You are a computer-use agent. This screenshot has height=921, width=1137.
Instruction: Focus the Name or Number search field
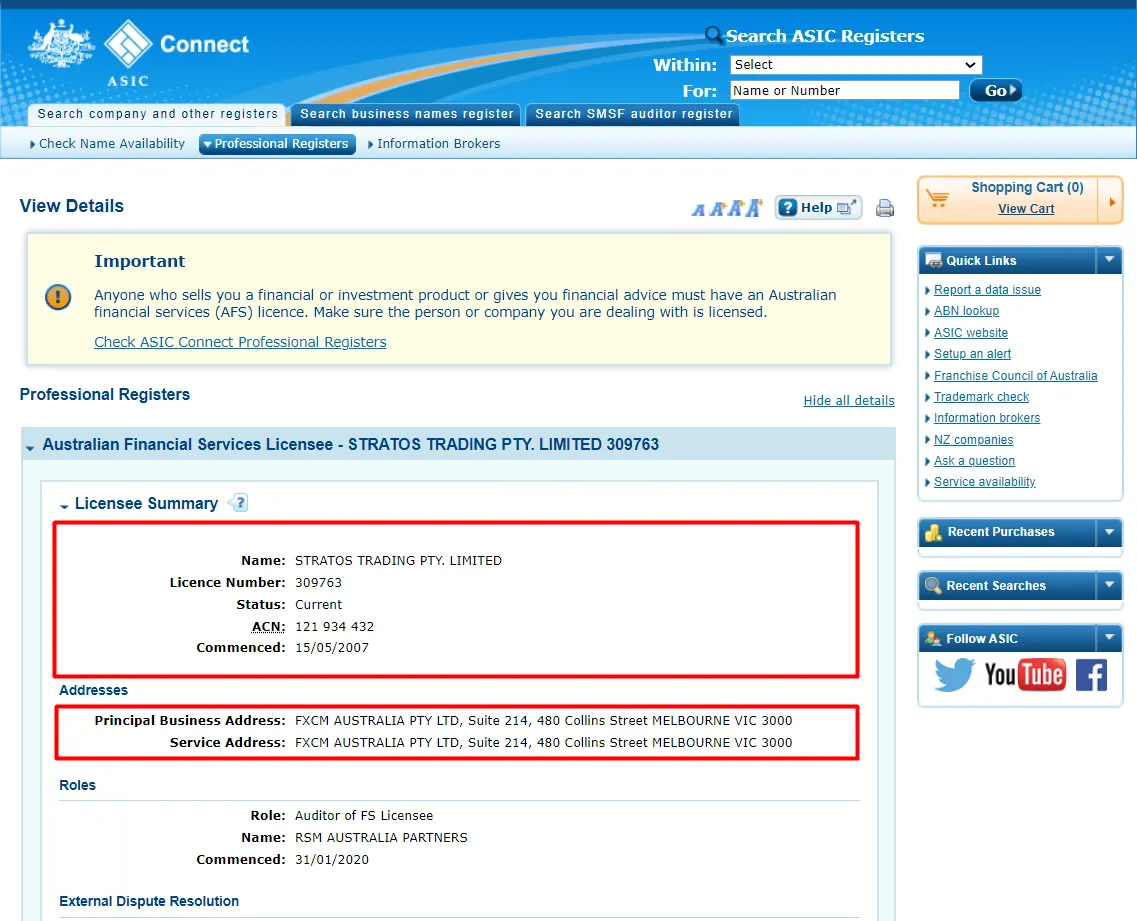(x=844, y=90)
